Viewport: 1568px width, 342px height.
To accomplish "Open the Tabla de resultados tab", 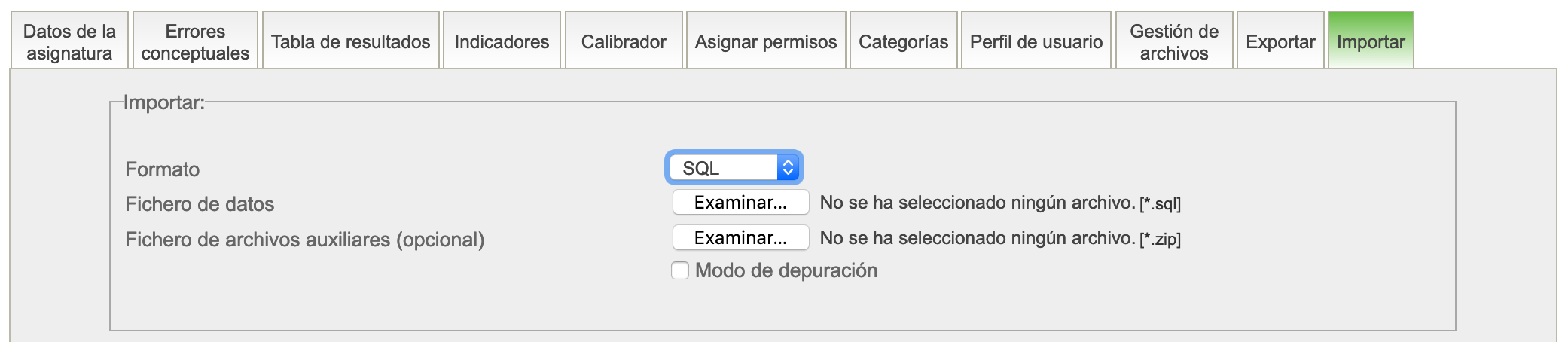I will 350,41.
